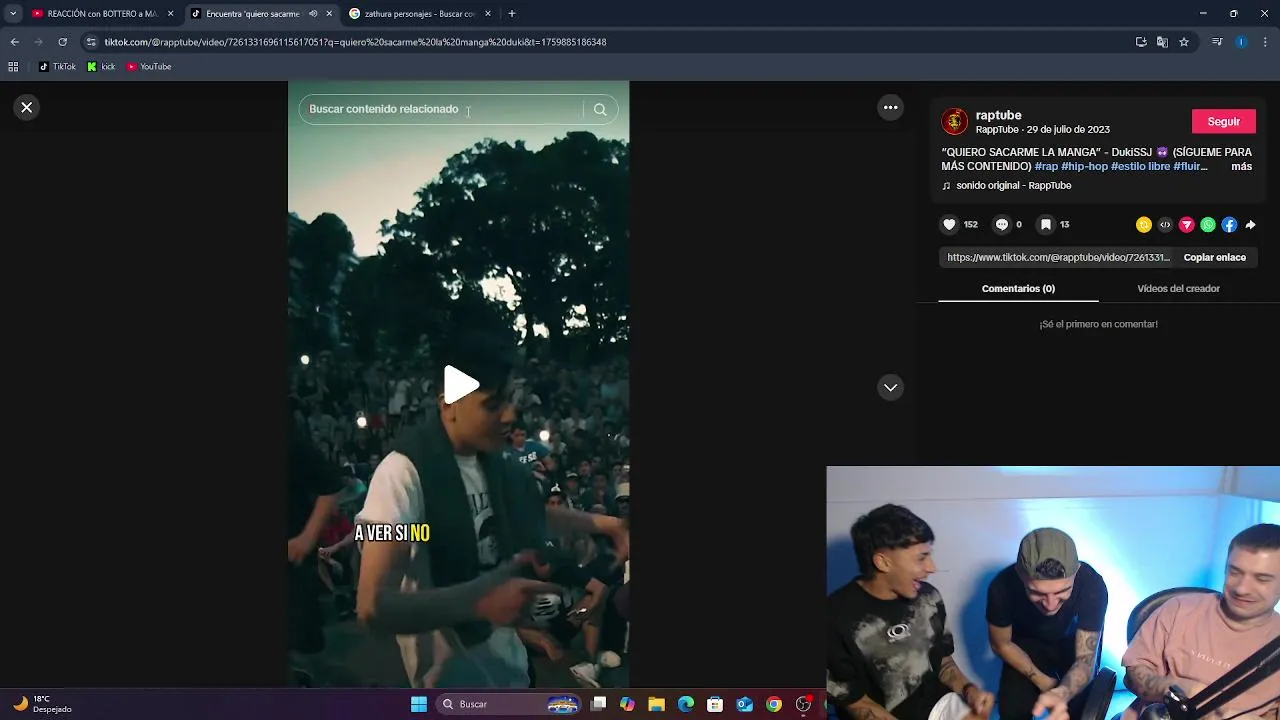Switch to 'Videos del creador' tab
The height and width of the screenshot is (720, 1280).
click(1178, 288)
